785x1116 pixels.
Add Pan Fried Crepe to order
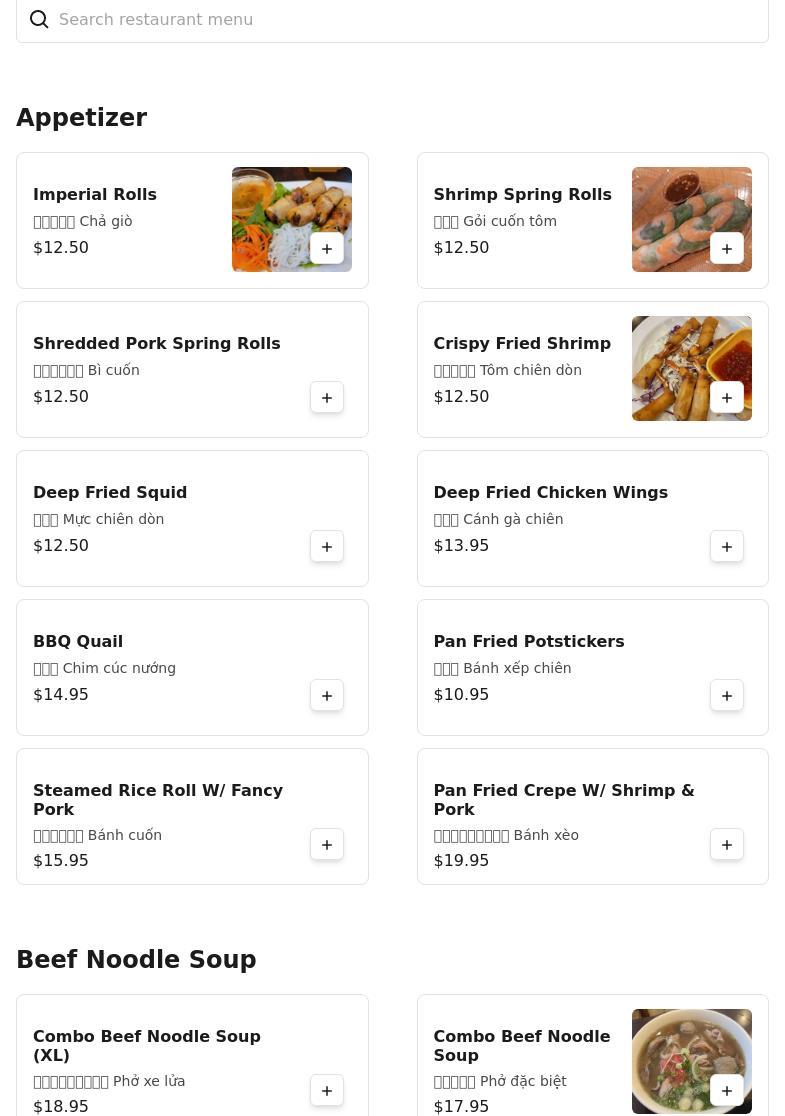[x=727, y=845]
